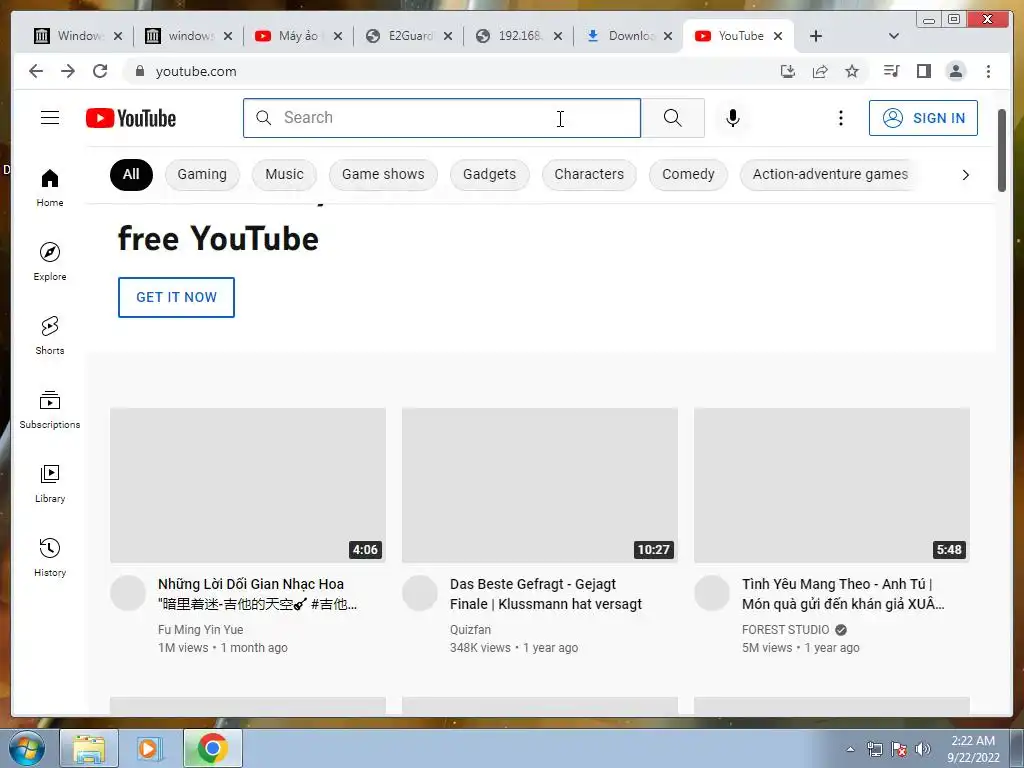Viewport: 1024px width, 768px height.
Task: Click Chrome icon on taskbar
Action: click(212, 748)
